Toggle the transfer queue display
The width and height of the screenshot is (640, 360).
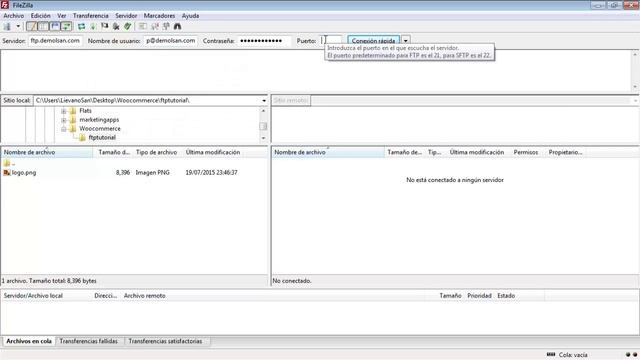click(x=66, y=27)
